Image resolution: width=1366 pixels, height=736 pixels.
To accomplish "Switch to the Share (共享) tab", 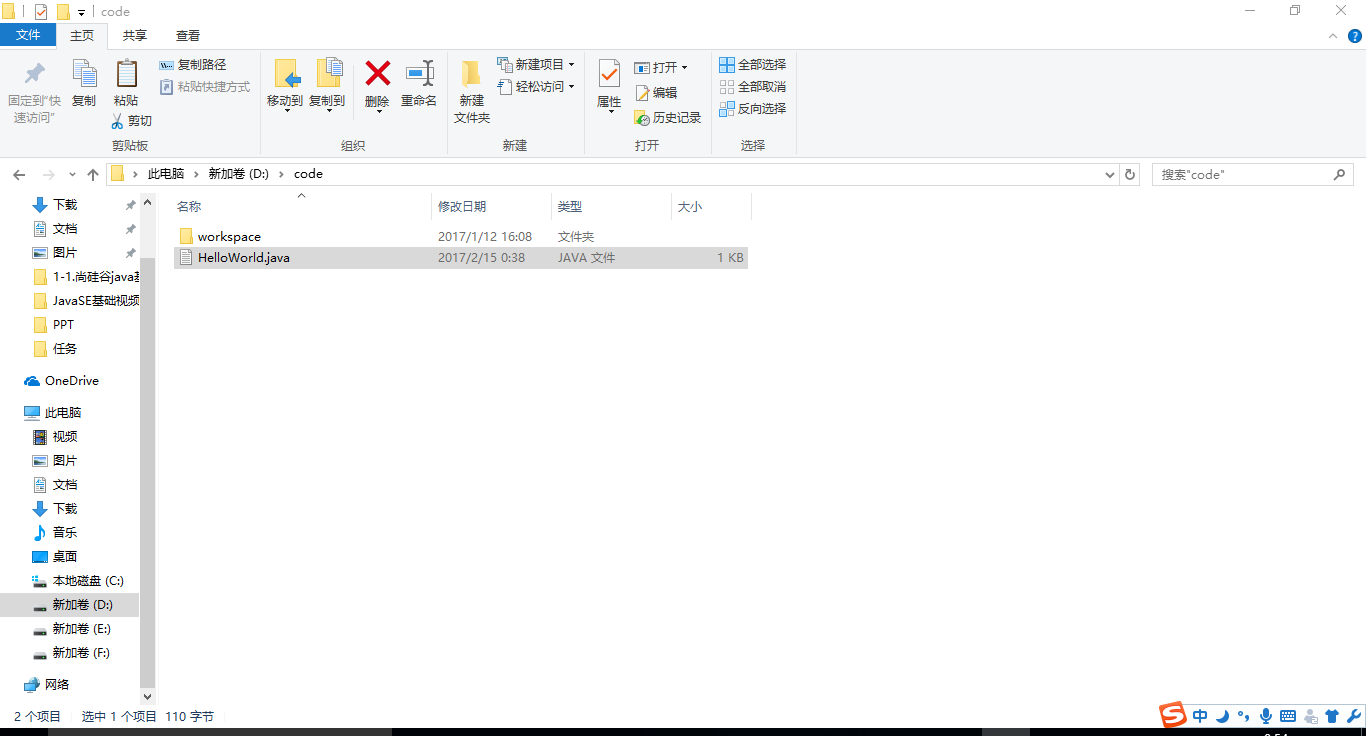I will click(x=135, y=35).
